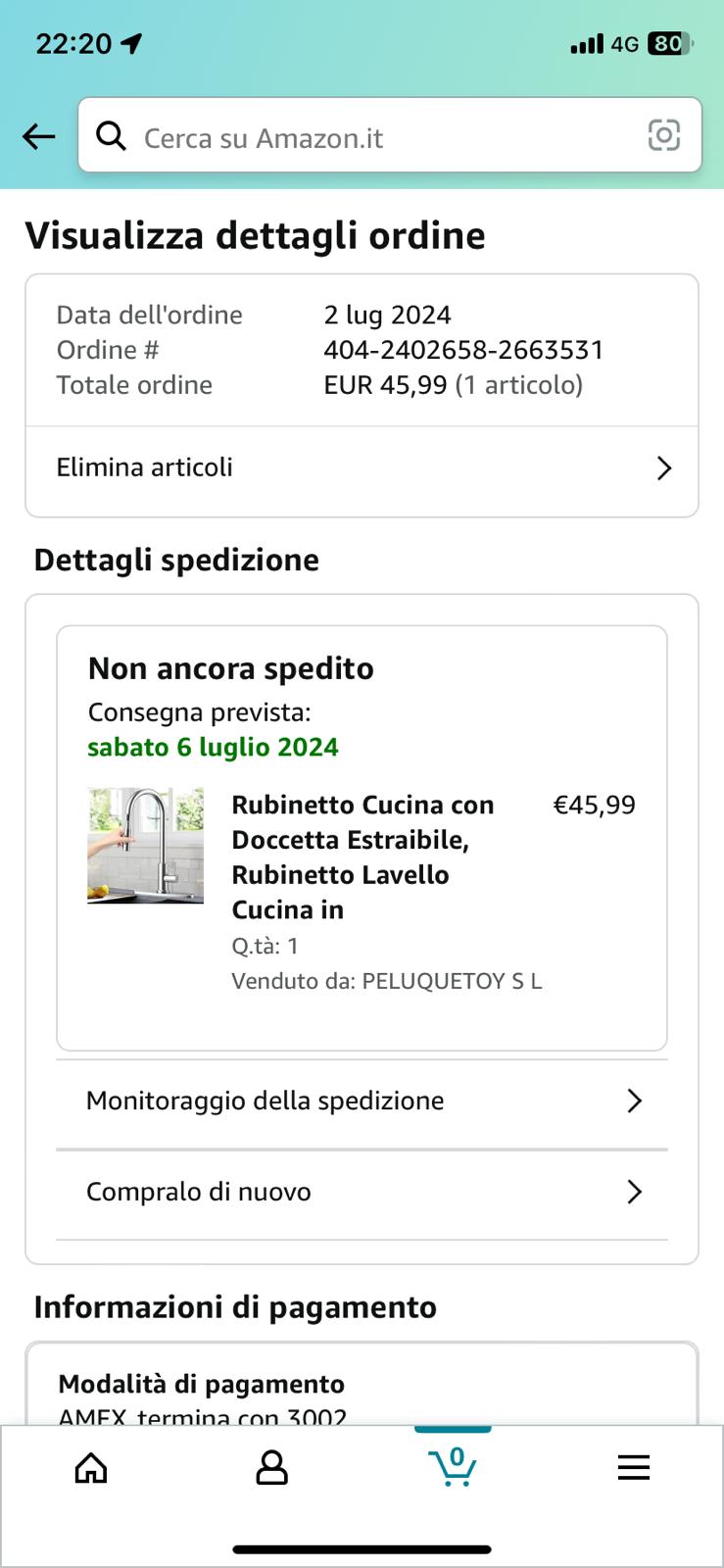Tap the faucet product thumbnail
This screenshot has width=724, height=1568.
tap(145, 846)
